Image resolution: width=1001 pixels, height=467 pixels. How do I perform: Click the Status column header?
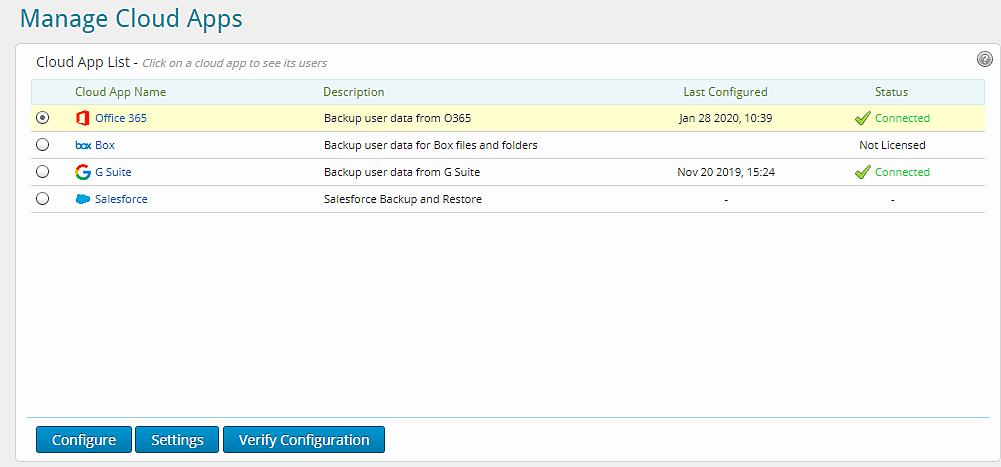891,92
